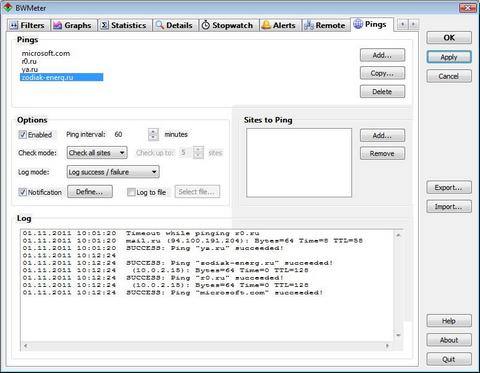Click Add in the Pings section
The width and height of the screenshot is (480, 373).
click(x=382, y=55)
